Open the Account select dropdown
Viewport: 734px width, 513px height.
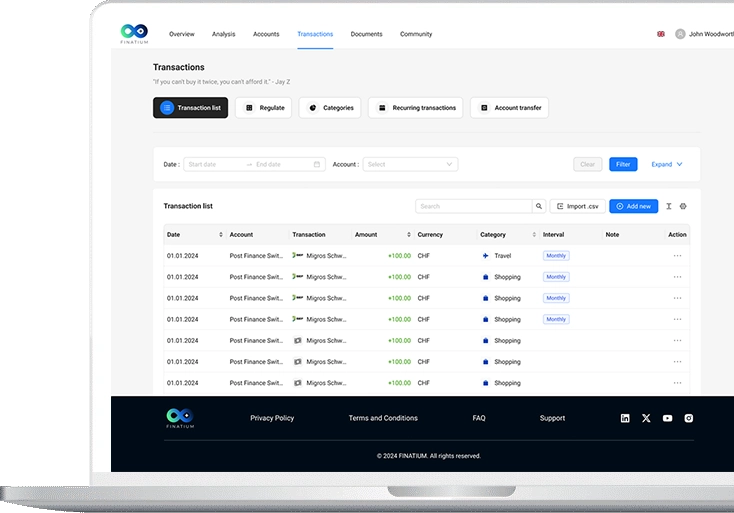(x=411, y=164)
